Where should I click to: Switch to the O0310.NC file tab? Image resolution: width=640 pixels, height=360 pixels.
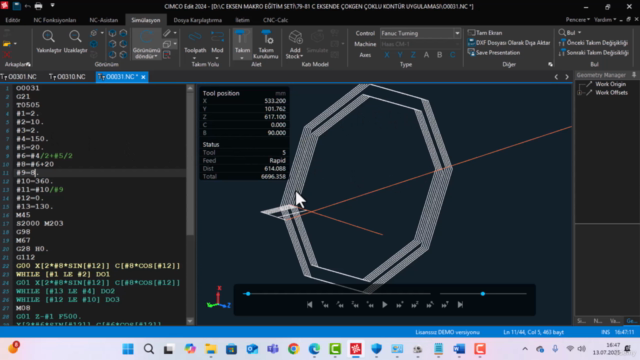click(x=68, y=77)
